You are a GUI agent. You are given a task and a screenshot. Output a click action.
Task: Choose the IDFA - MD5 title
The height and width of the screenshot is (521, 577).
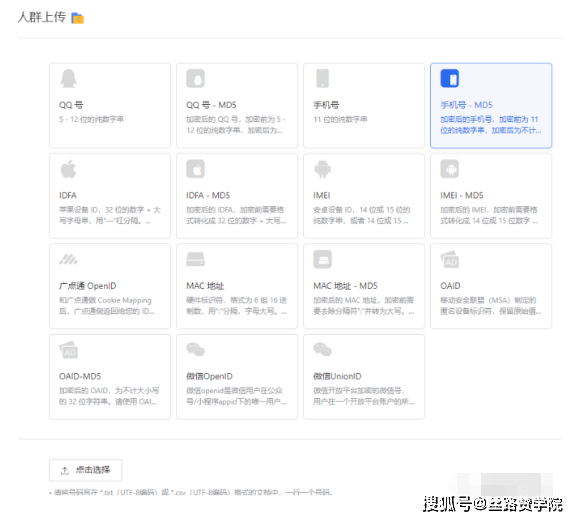[208, 195]
